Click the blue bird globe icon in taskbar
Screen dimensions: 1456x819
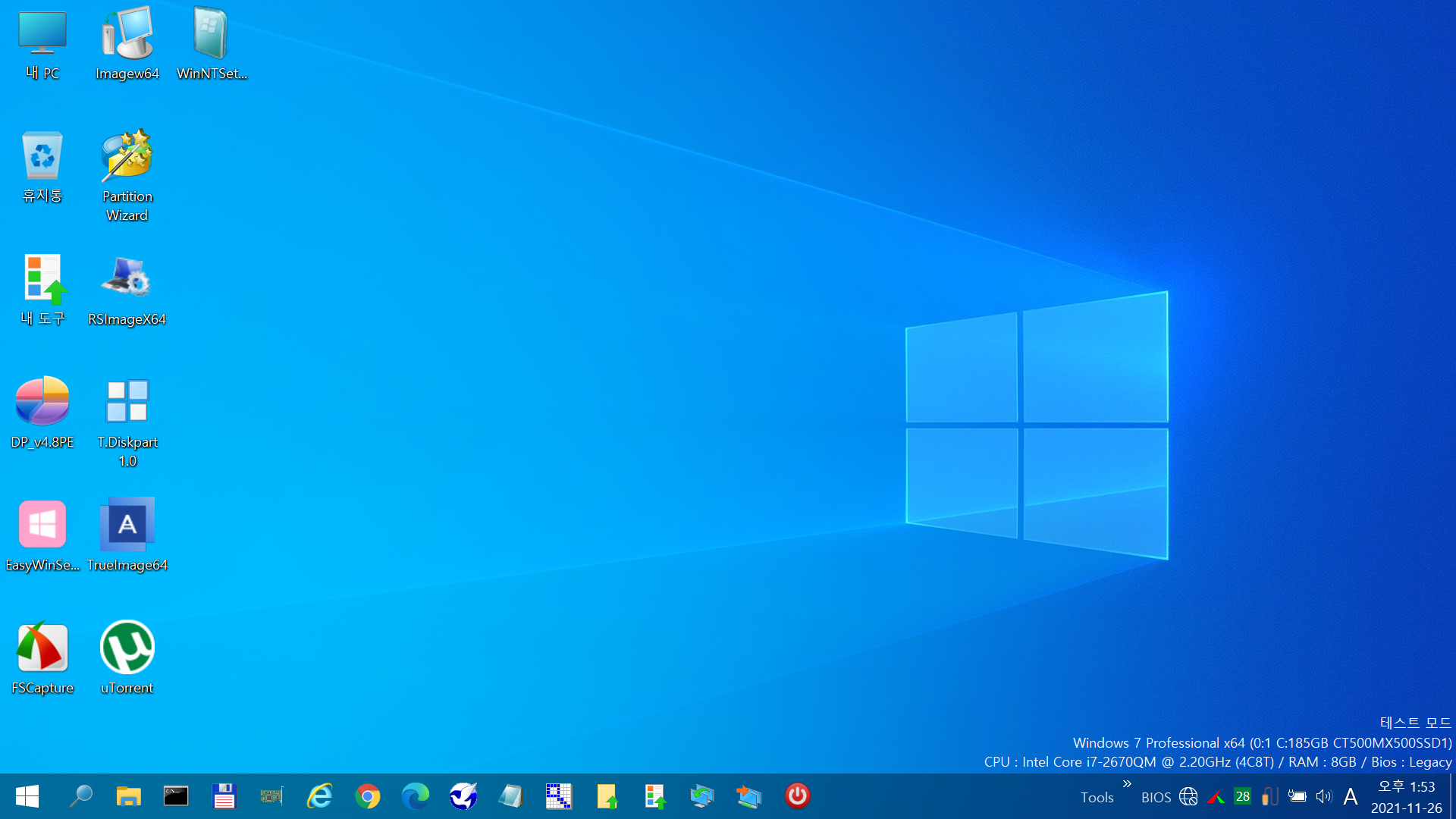463,796
